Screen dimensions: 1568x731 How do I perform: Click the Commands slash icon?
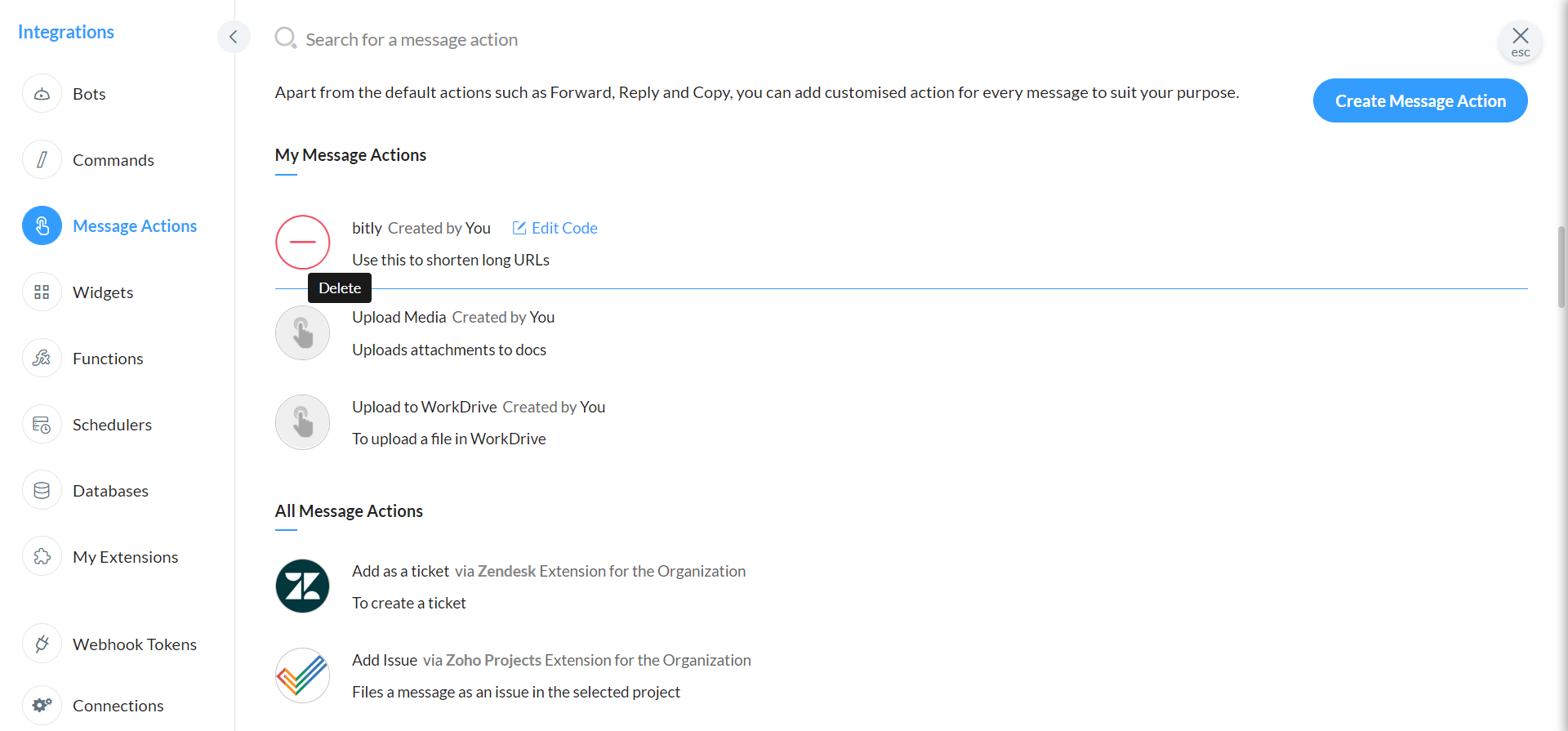[42, 160]
